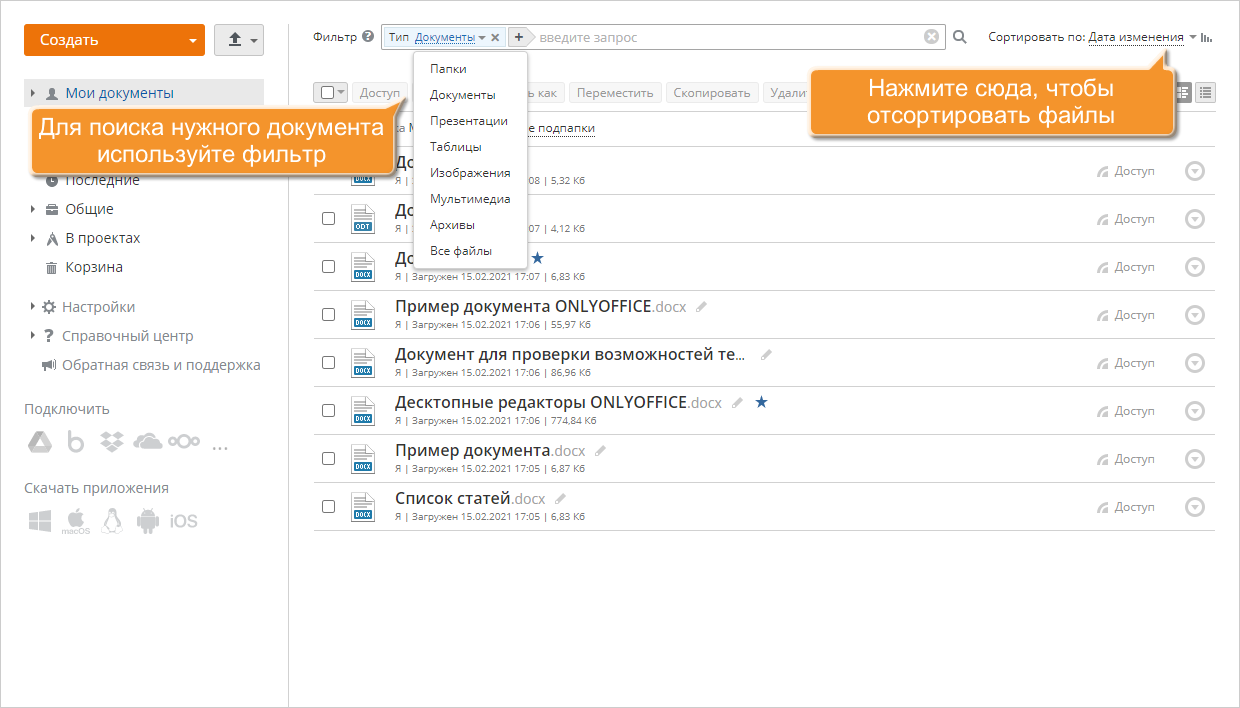
Task: Click pencil edit icon for Пример документа ONLYOFFICE.docx
Action: [x=701, y=307]
